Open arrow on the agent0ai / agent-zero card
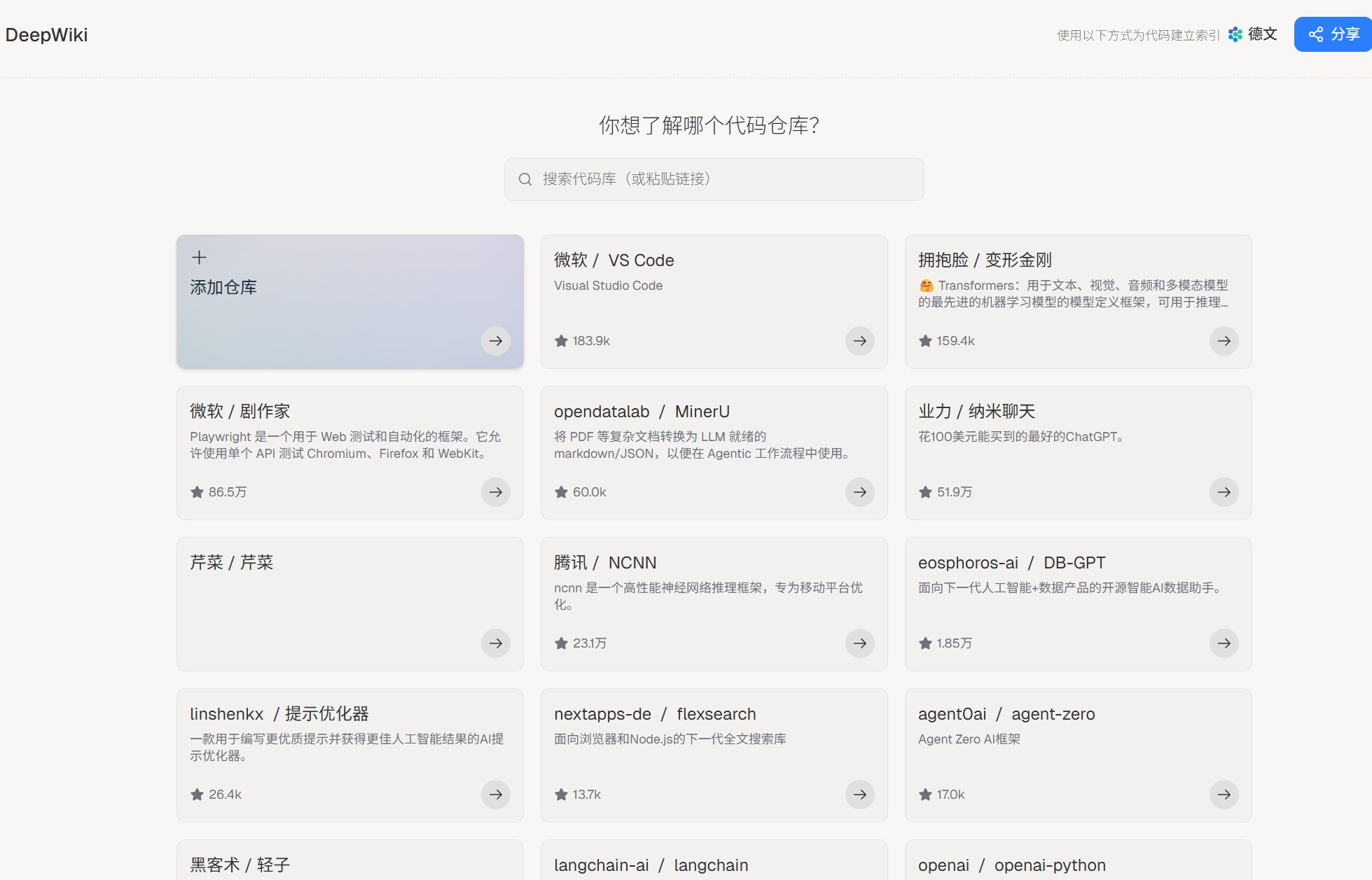This screenshot has height=880, width=1372. [1224, 795]
